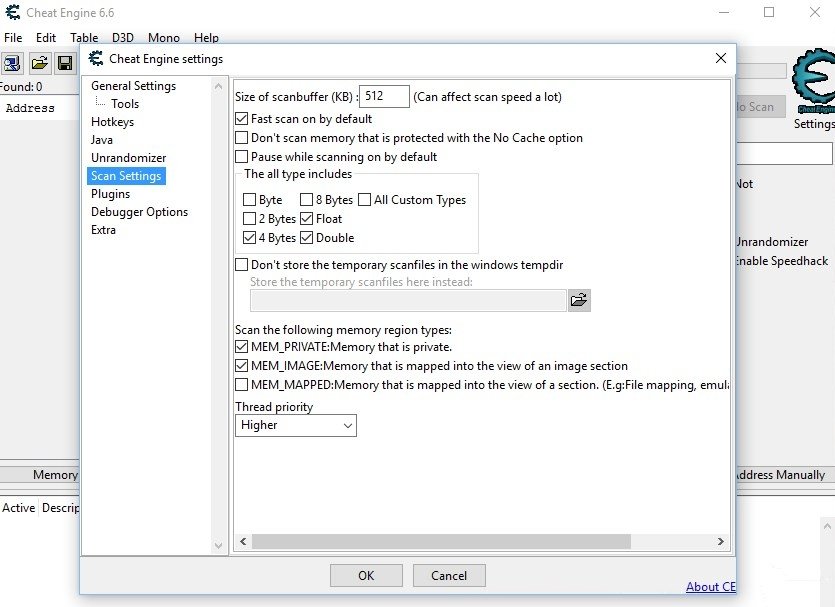Select Extra settings page
This screenshot has height=607, width=835.
point(103,230)
